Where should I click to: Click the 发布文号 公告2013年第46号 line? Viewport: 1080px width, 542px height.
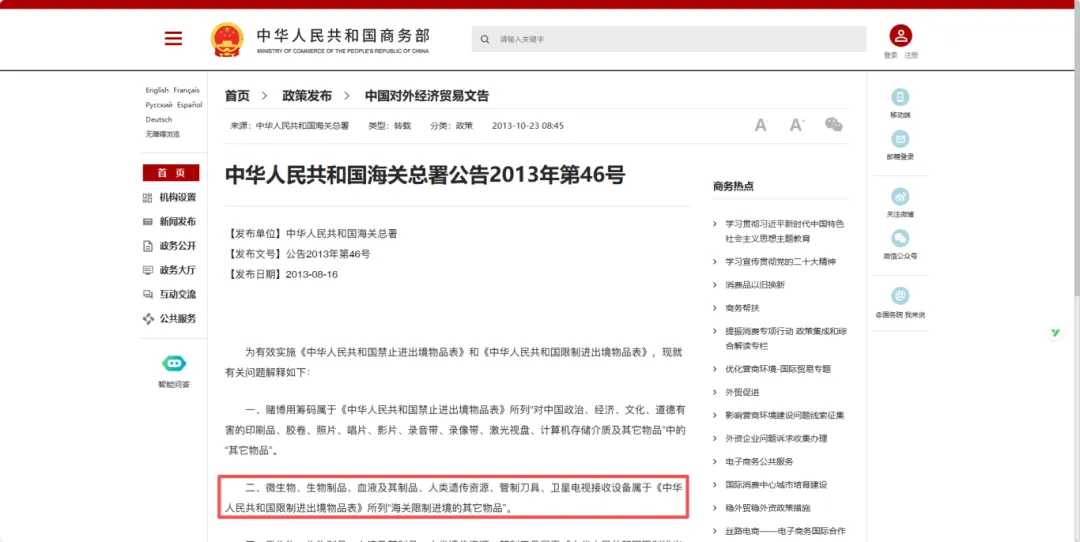pos(298,254)
